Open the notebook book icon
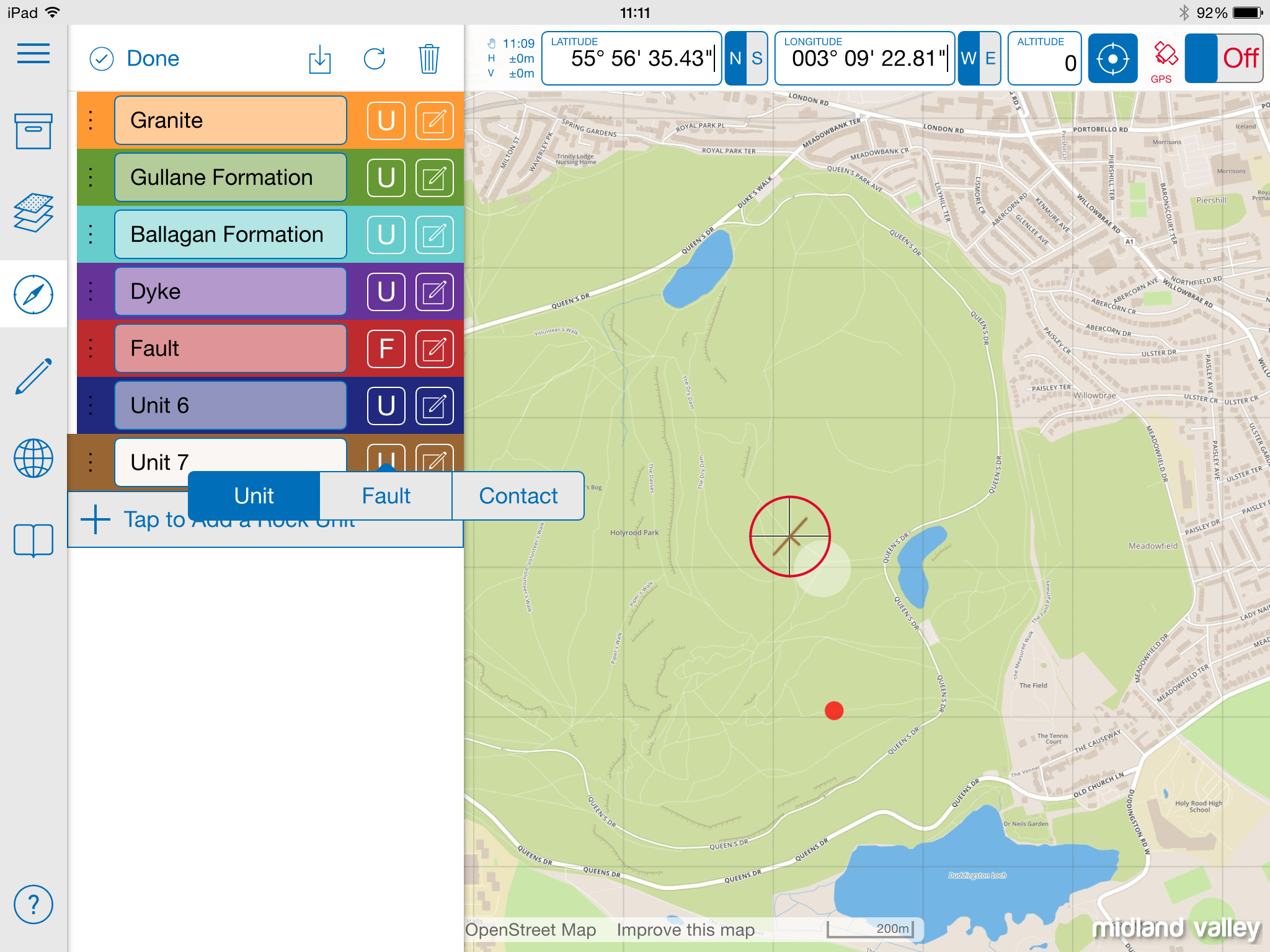 (33, 540)
